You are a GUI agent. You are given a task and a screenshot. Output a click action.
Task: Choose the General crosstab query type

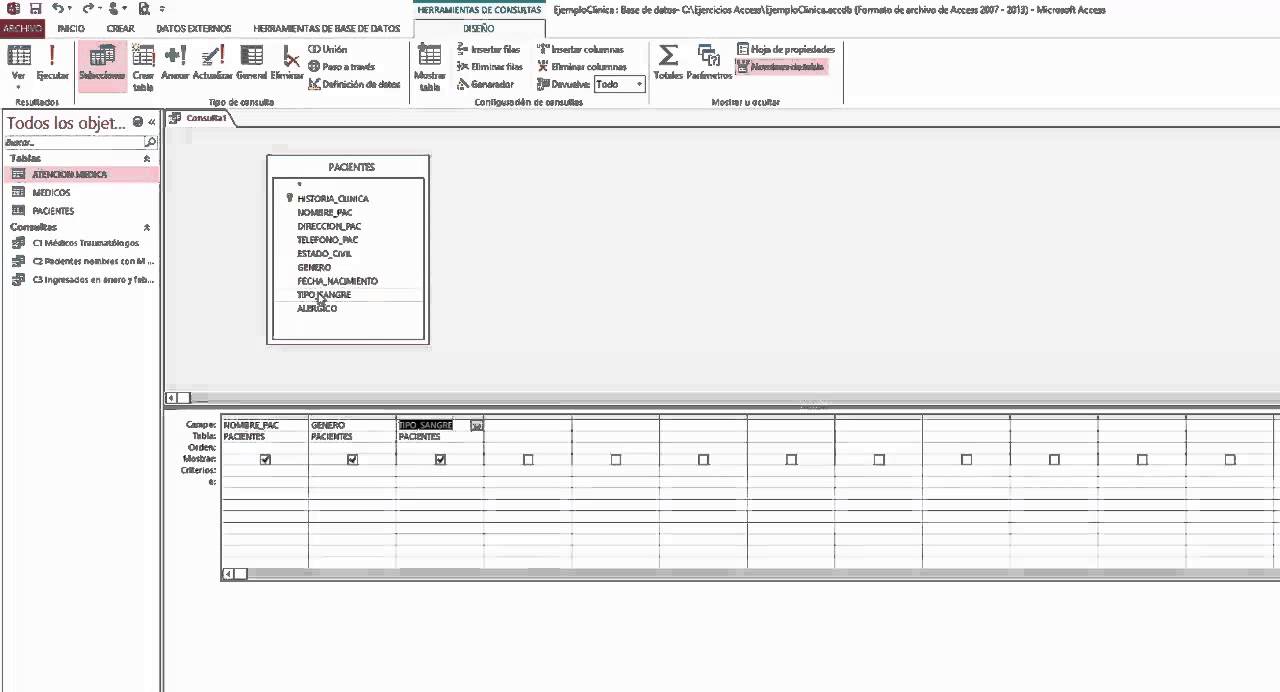click(252, 62)
